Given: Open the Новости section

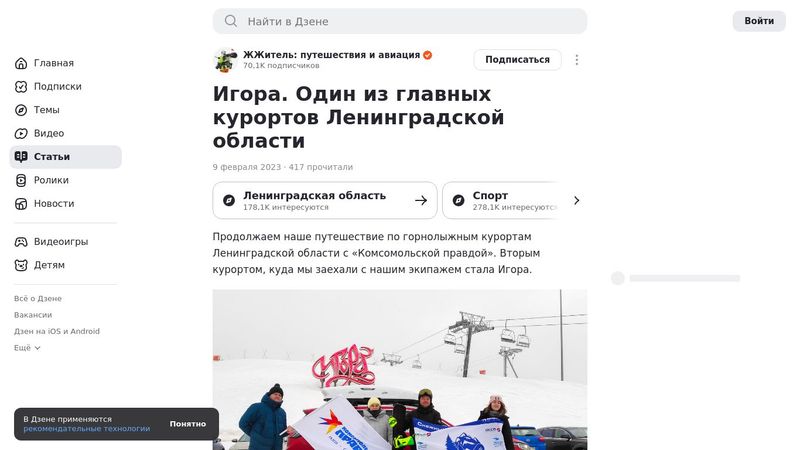Looking at the screenshot, I should [65, 204].
